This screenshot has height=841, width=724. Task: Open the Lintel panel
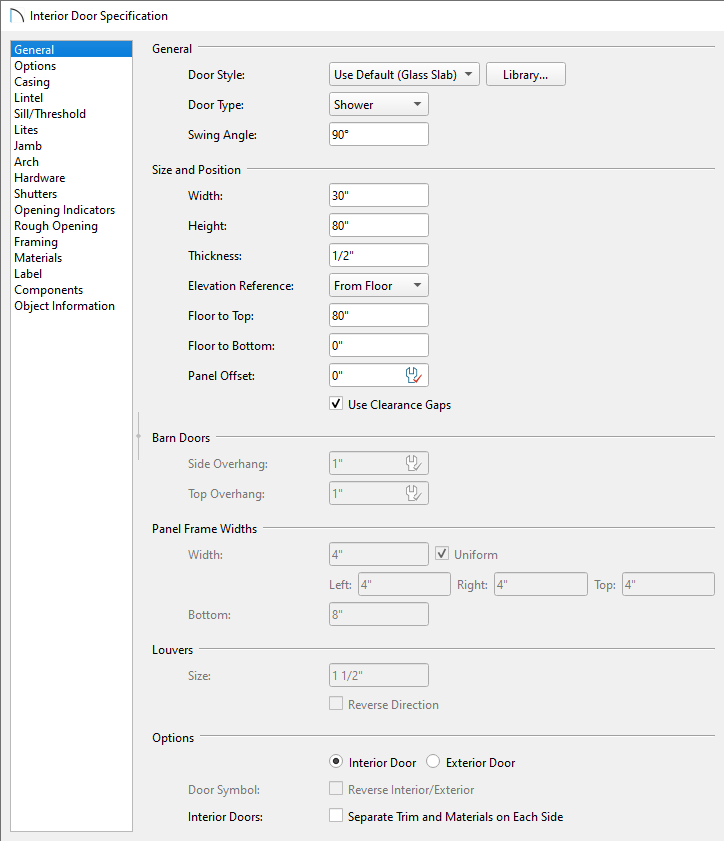(71, 98)
